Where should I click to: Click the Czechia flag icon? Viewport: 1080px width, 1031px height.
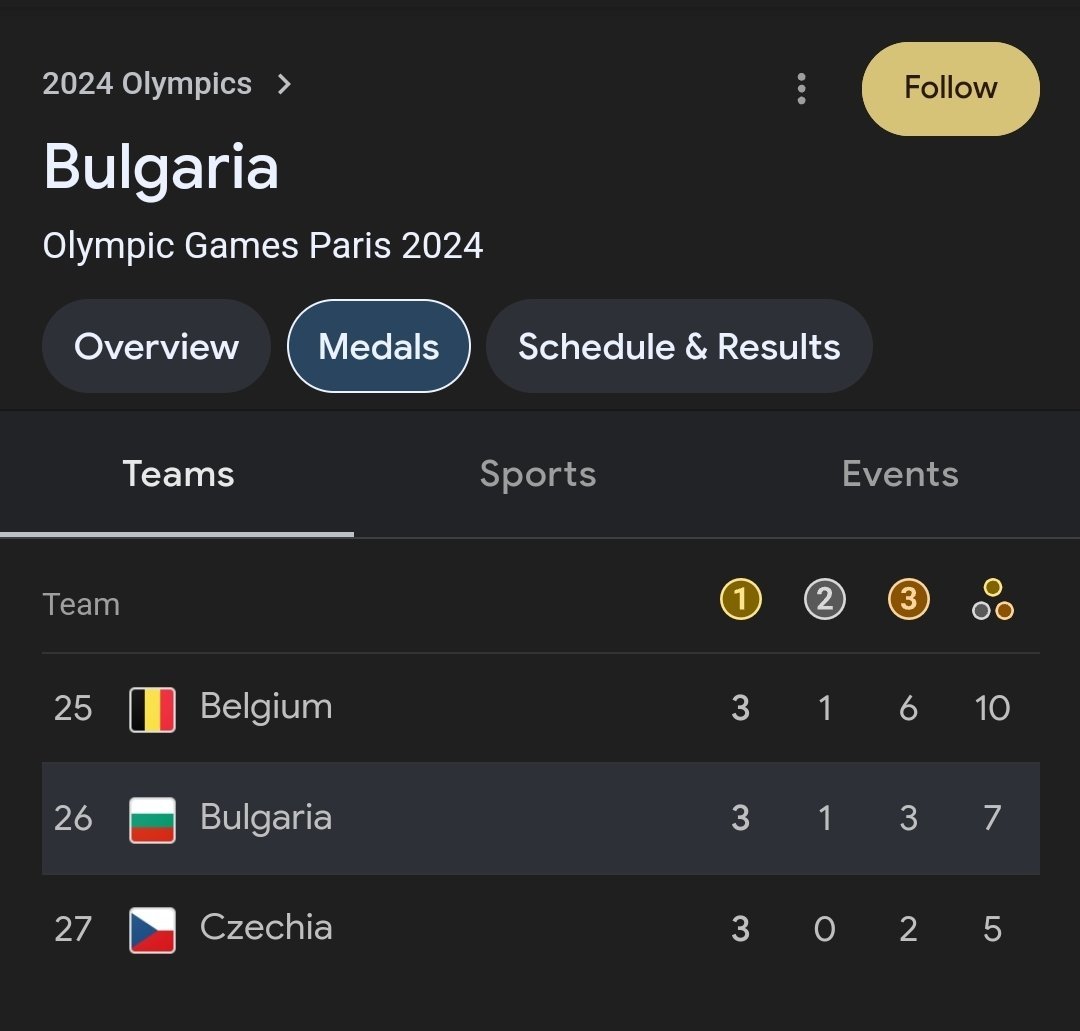click(x=153, y=929)
